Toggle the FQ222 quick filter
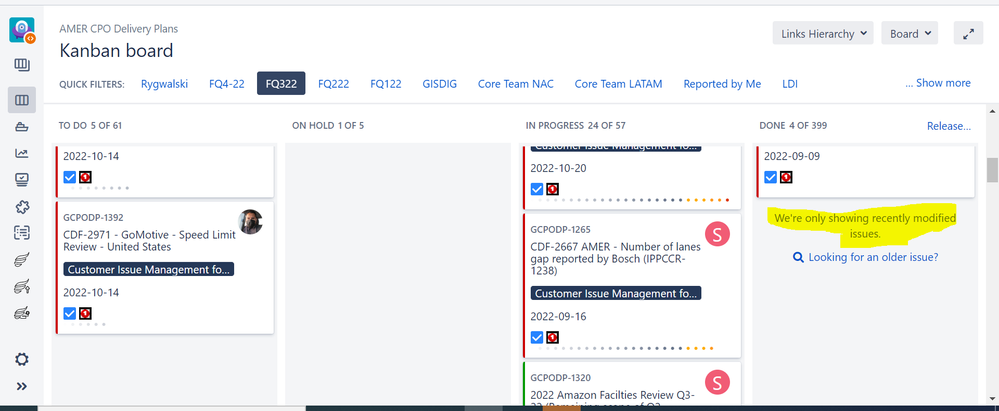The width and height of the screenshot is (999, 411). [334, 83]
